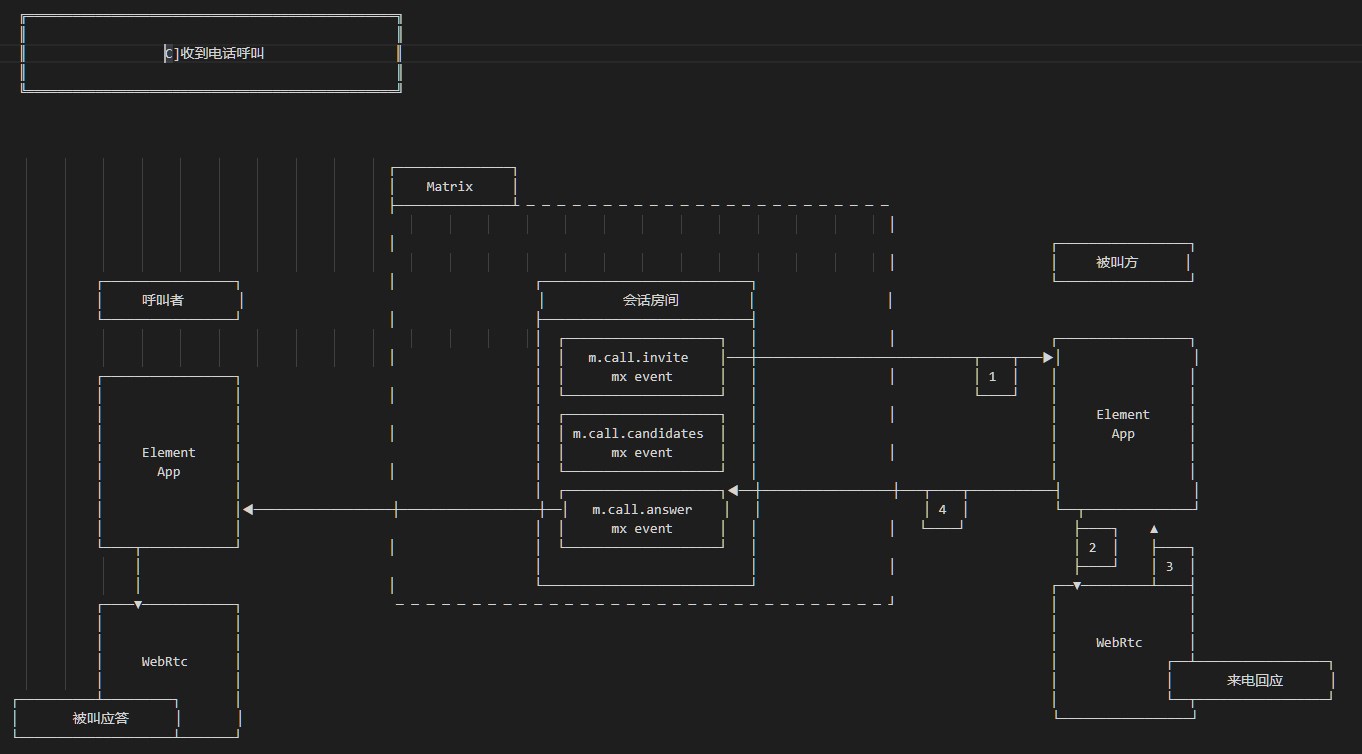Image resolution: width=1362 pixels, height=754 pixels.
Task: Click the number 4 step label
Action: point(942,510)
